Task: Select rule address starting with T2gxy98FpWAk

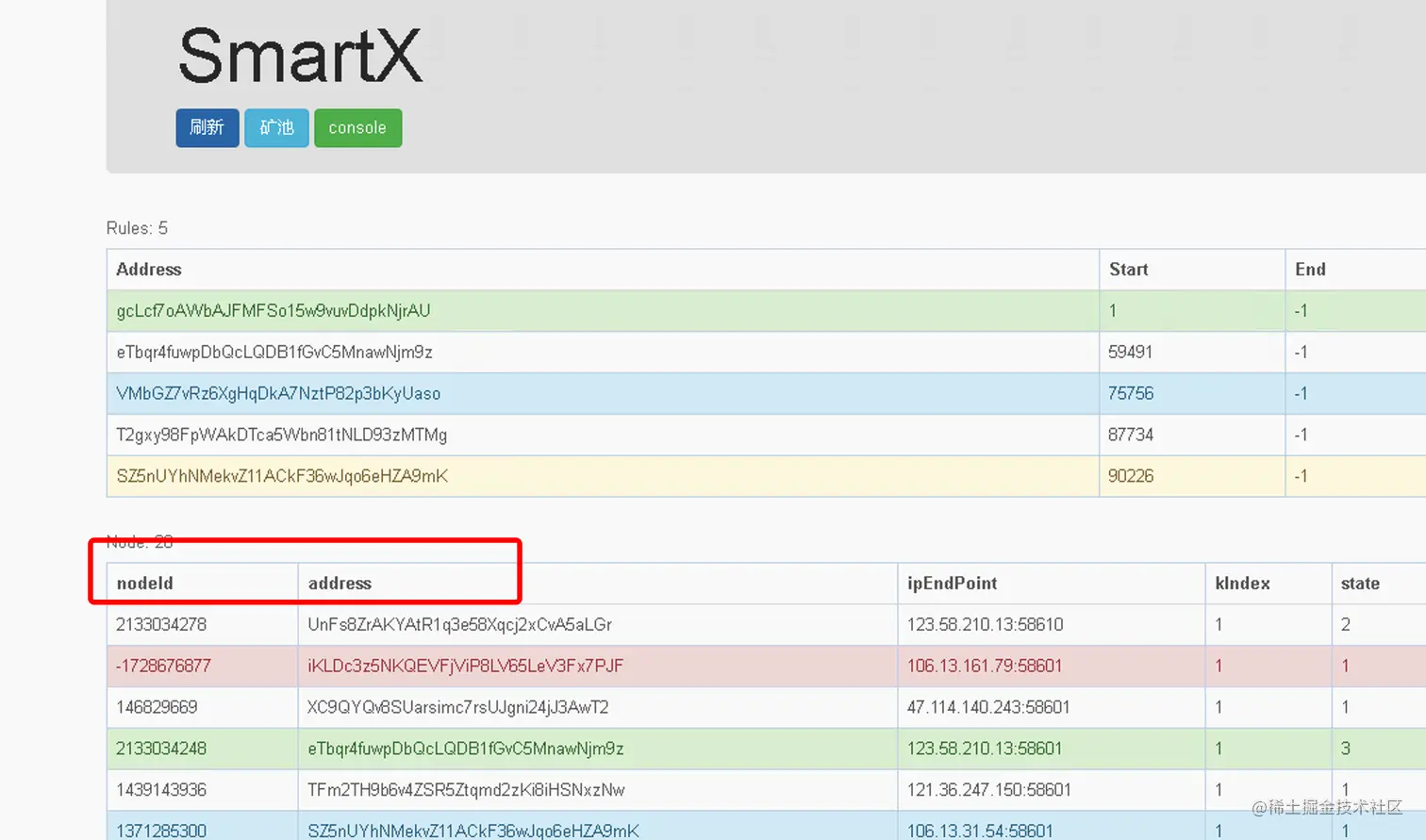Action: click(x=282, y=436)
